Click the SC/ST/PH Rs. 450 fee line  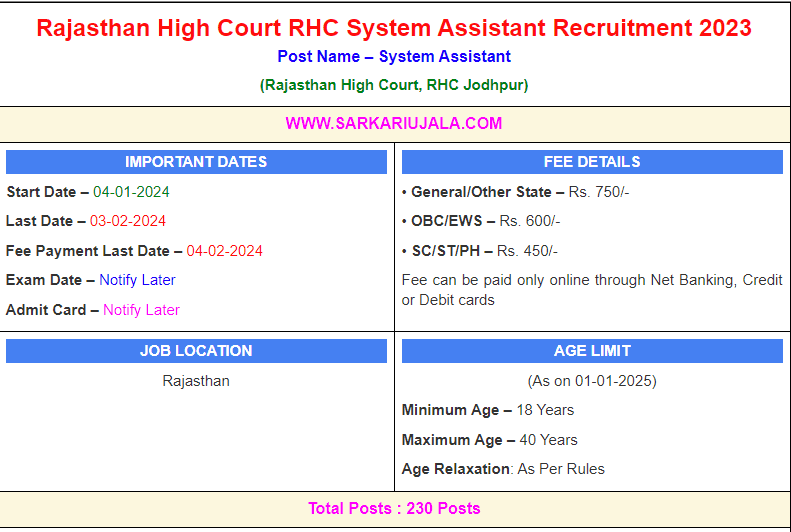point(480,251)
